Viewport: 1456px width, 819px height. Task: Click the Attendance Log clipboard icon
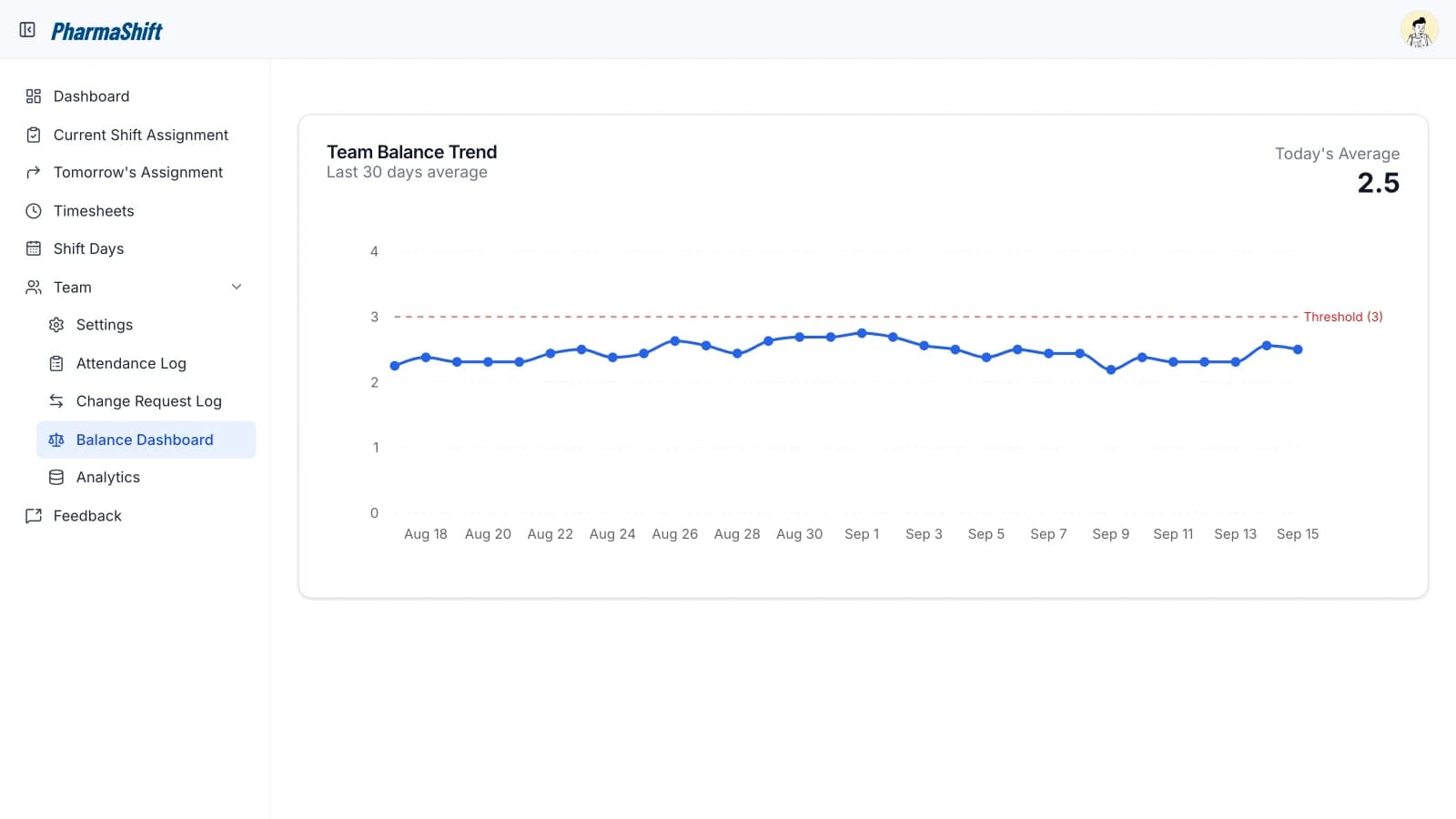tap(56, 363)
